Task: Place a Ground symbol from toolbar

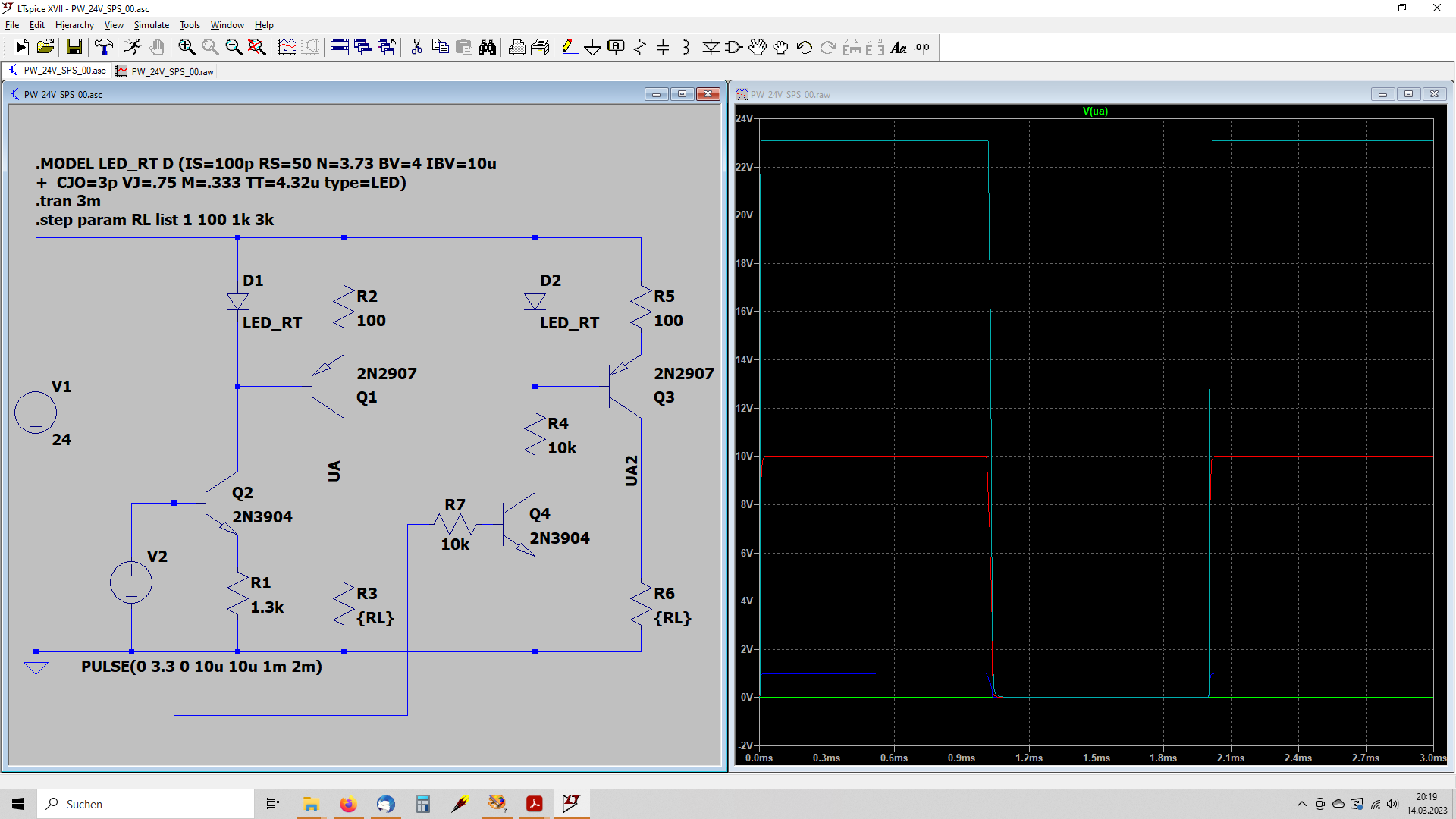Action: tap(593, 47)
